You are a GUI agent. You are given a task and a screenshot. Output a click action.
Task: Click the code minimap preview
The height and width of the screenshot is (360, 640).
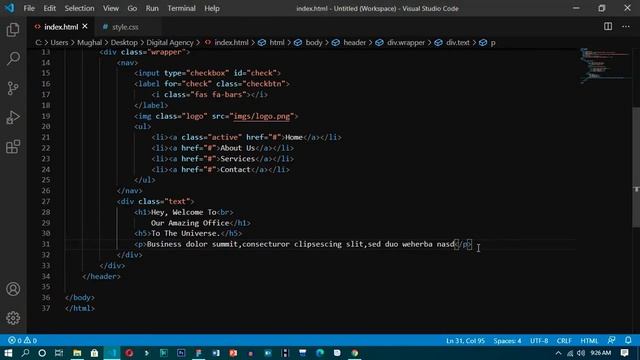[605, 65]
